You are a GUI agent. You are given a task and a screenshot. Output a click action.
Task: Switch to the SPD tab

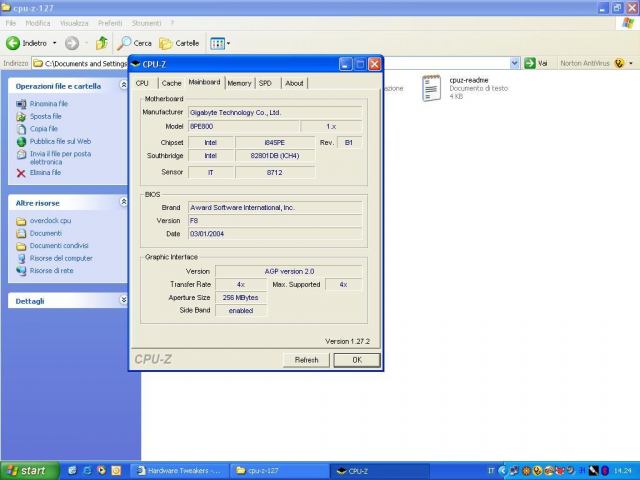point(265,83)
